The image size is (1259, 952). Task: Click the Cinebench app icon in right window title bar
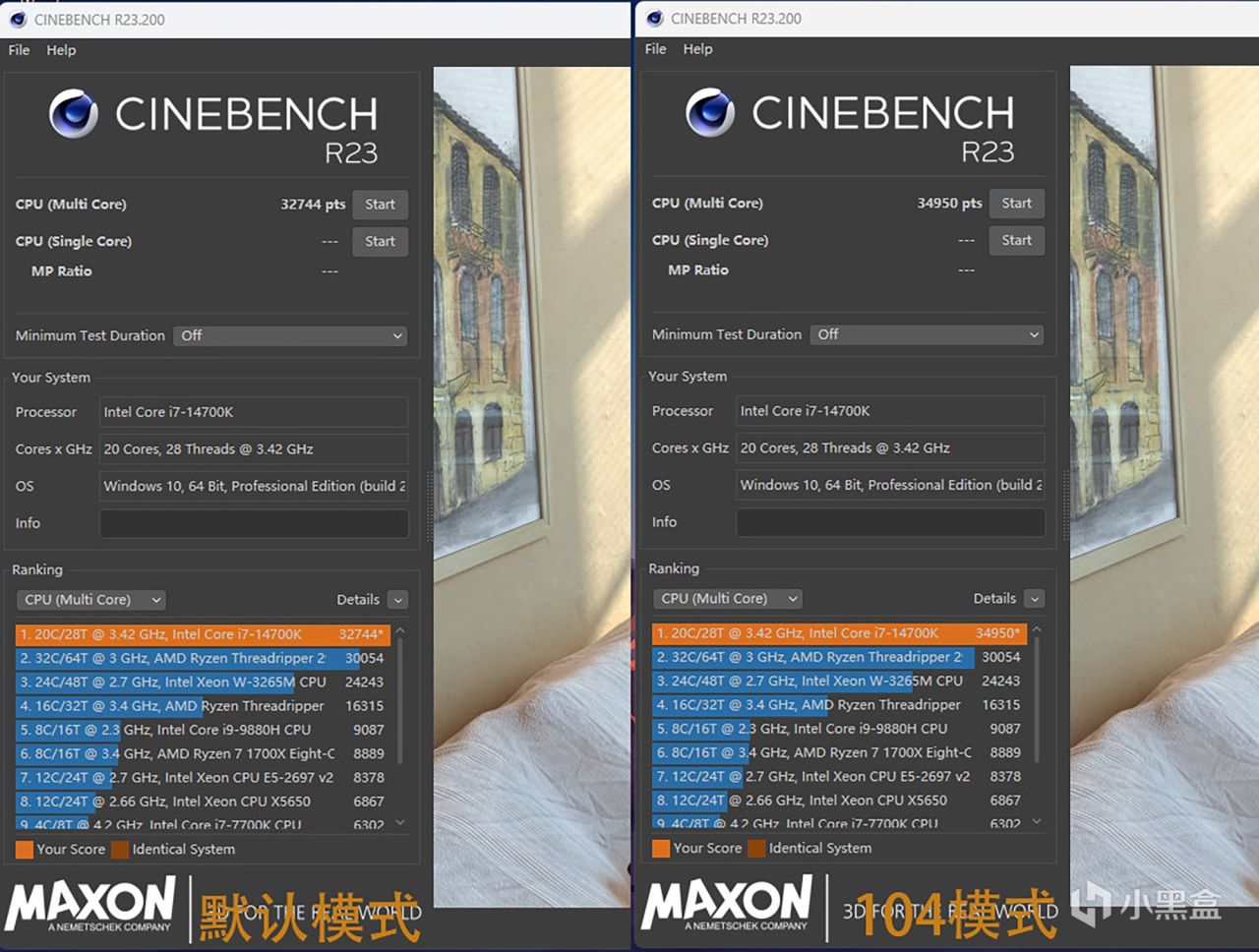(654, 18)
